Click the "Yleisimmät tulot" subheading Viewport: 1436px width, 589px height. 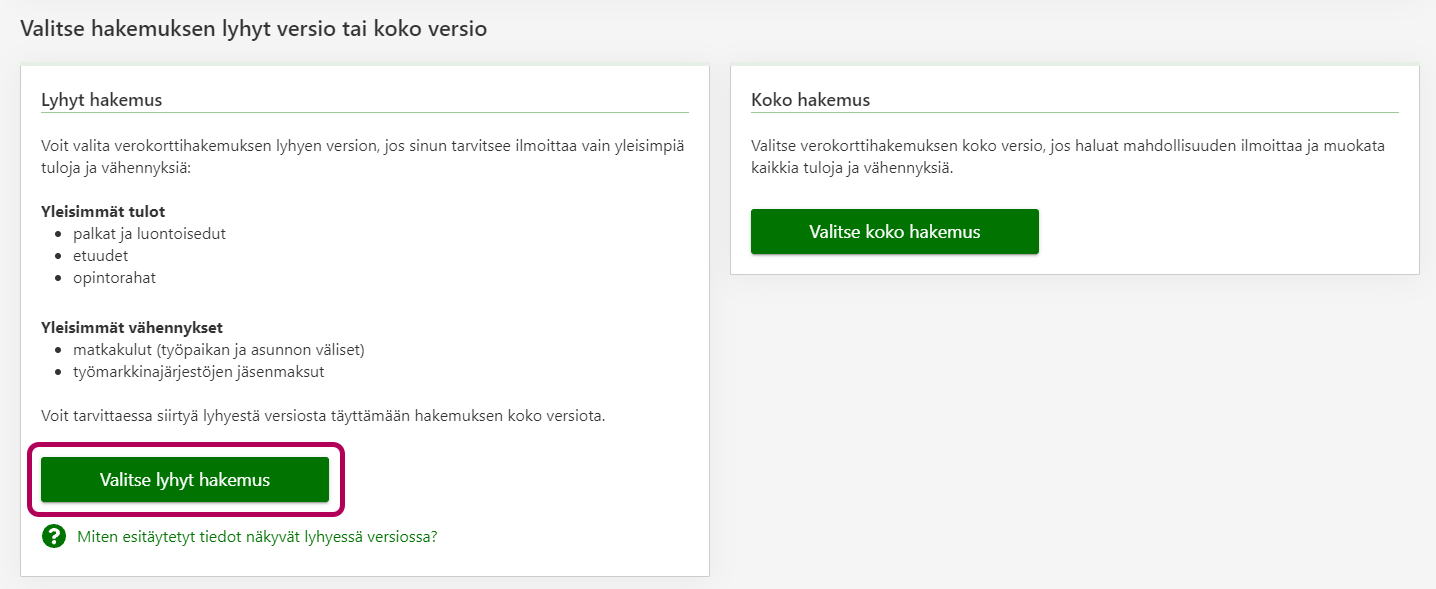tap(103, 212)
